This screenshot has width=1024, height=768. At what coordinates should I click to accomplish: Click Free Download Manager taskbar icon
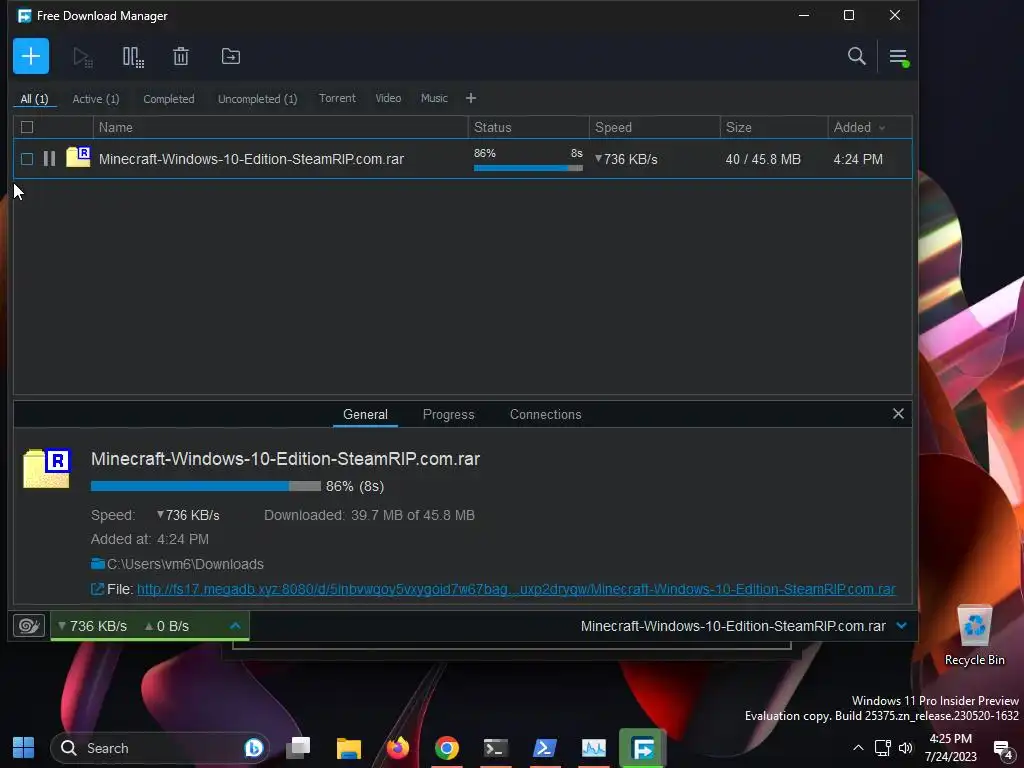[643, 748]
